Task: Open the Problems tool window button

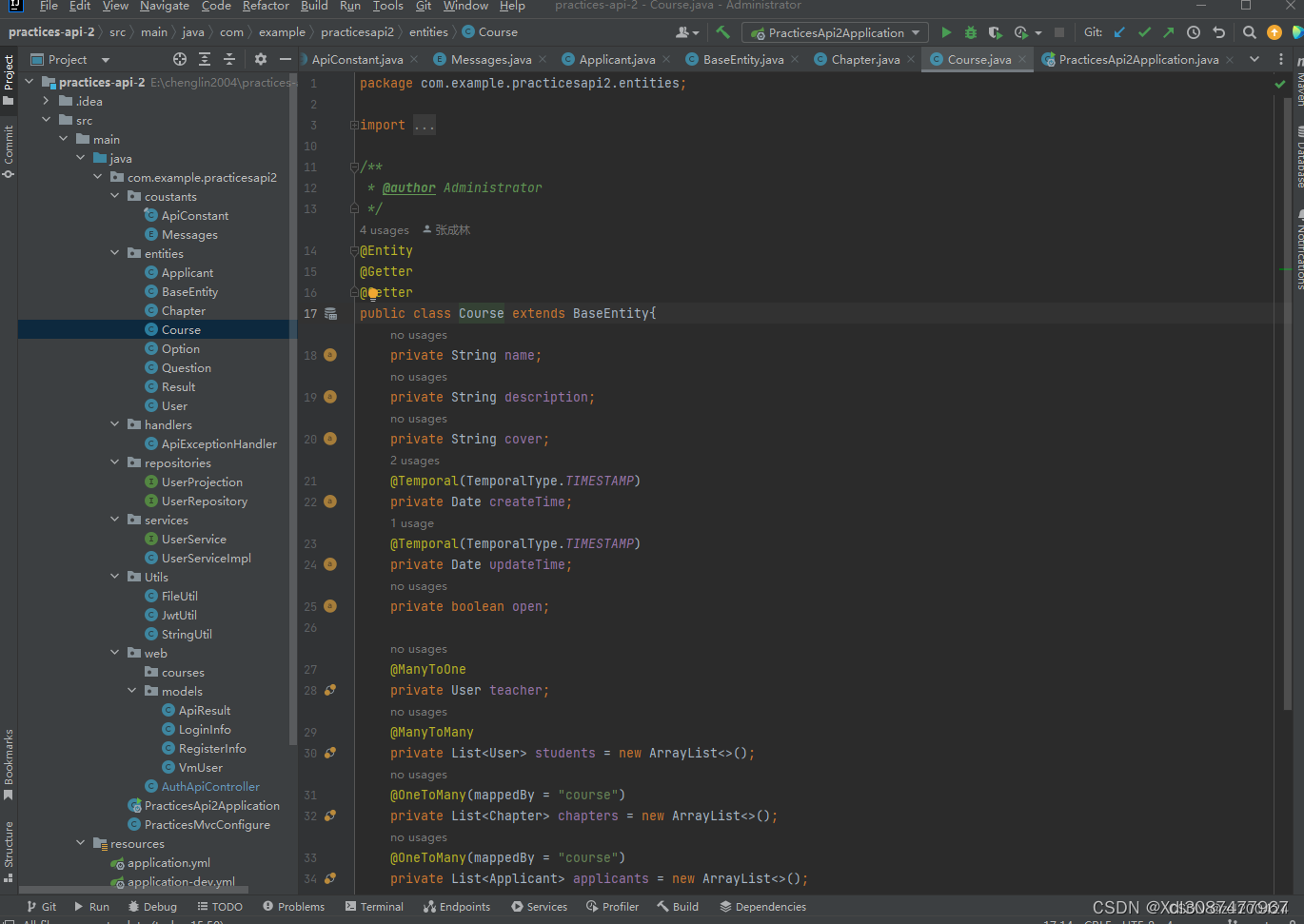Action: click(293, 907)
